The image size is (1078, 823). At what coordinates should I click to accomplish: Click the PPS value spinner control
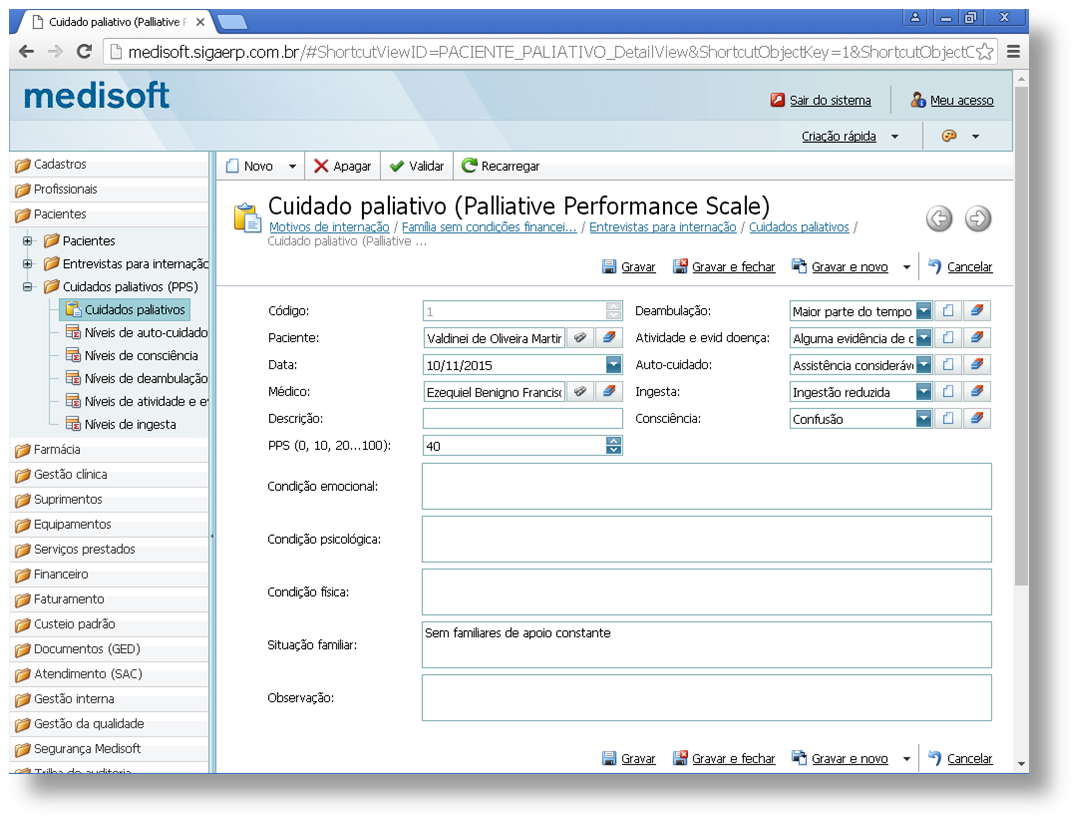coord(613,446)
